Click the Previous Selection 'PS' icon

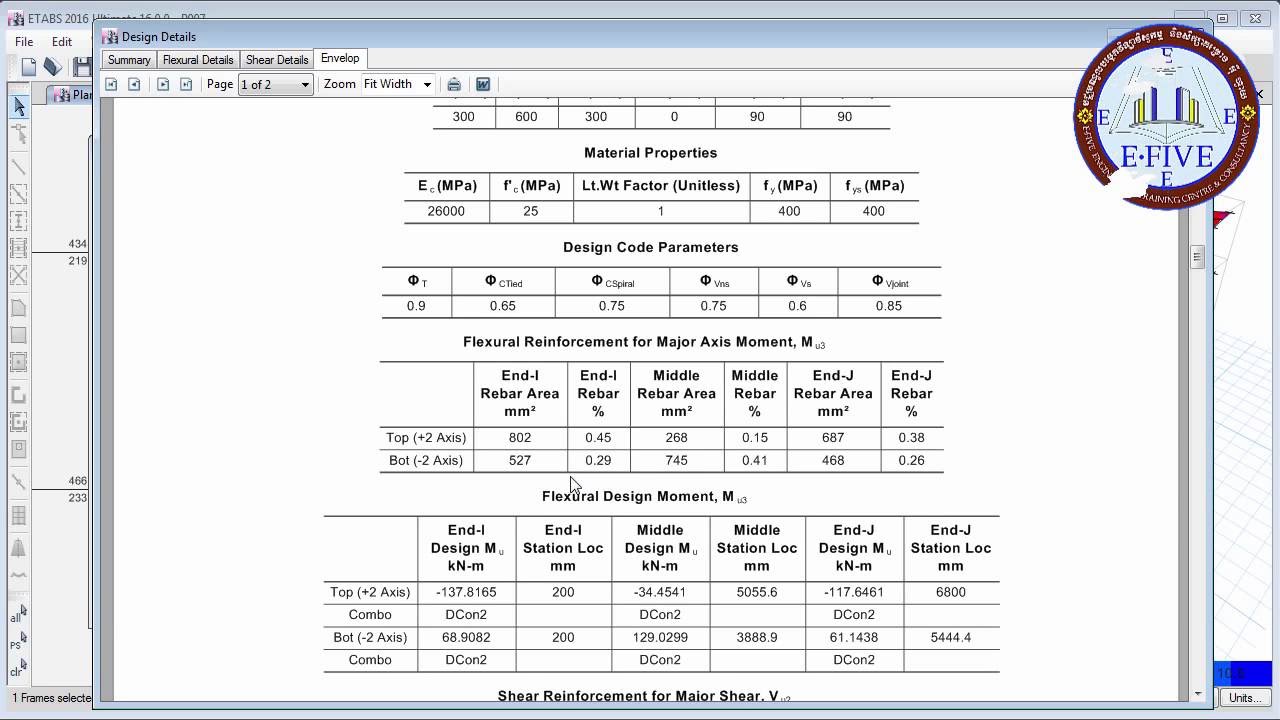click(19, 641)
